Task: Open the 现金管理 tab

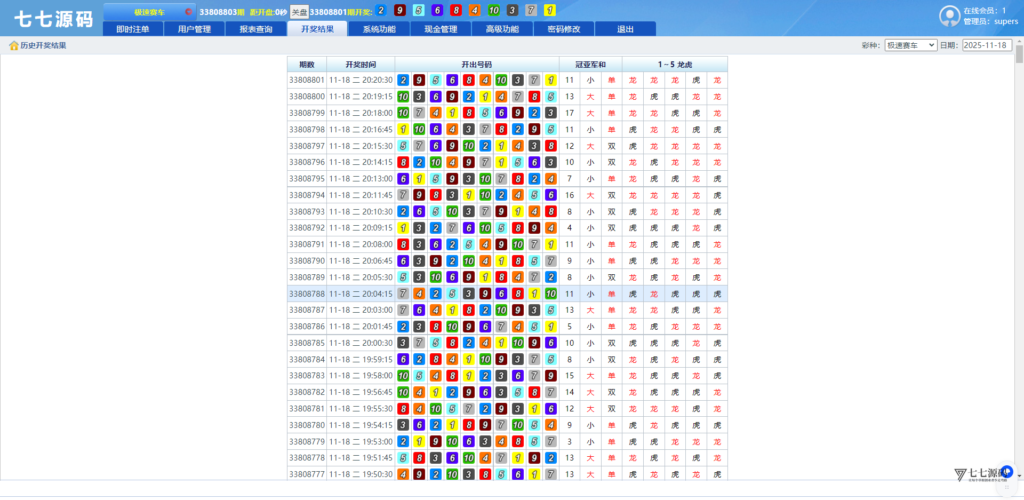Action: 440,29
